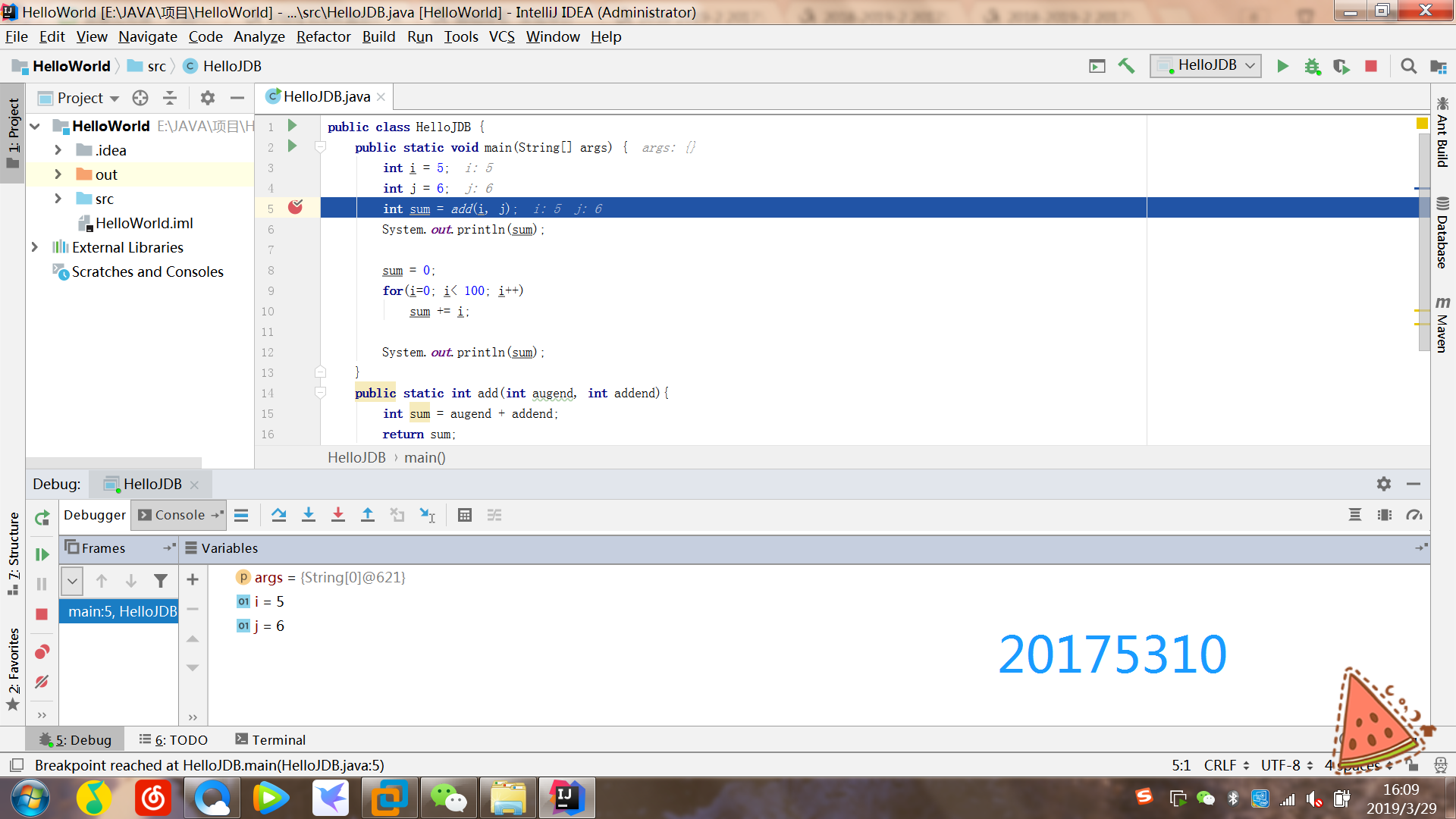Click the Windows Start button
The image size is (1456, 819).
[30, 798]
